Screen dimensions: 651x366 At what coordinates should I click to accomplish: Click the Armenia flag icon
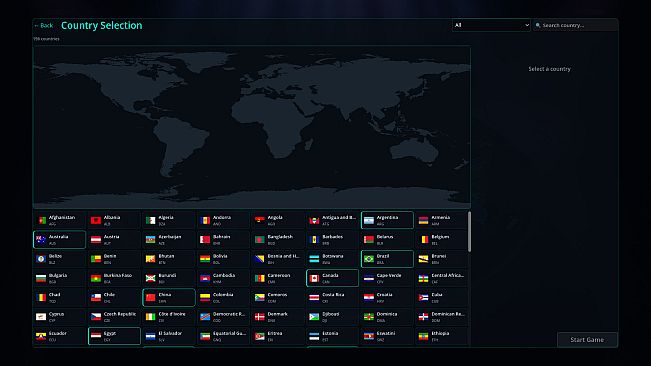point(423,220)
